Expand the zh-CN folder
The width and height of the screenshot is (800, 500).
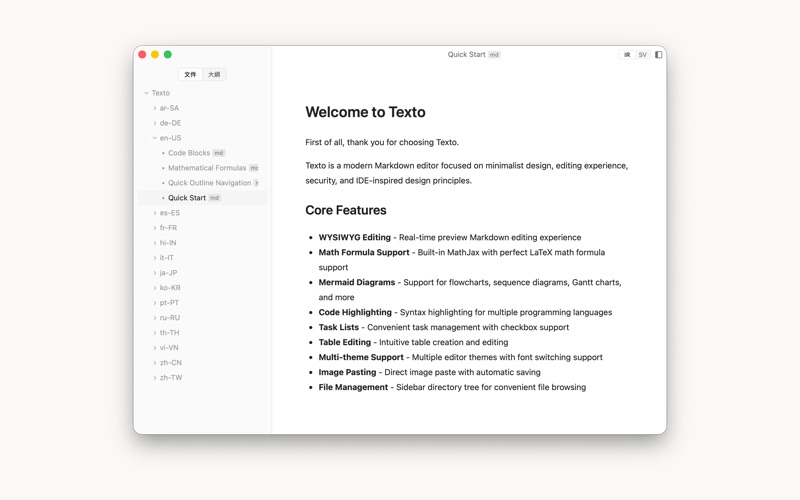[155, 362]
